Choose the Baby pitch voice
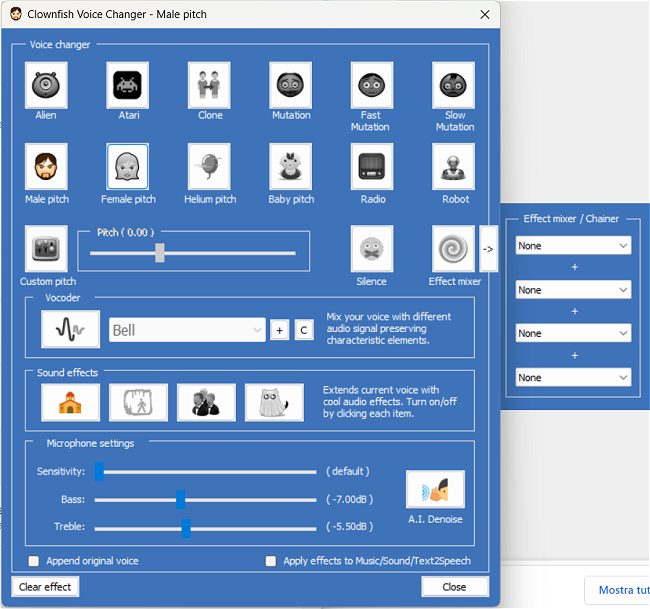Image resolution: width=650 pixels, height=609 pixels. [x=290, y=166]
